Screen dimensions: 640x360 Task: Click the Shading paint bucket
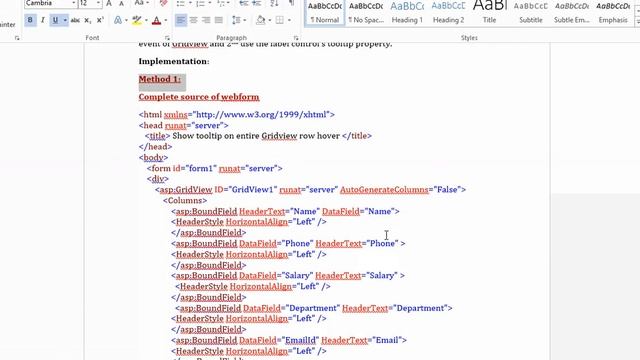coord(260,20)
